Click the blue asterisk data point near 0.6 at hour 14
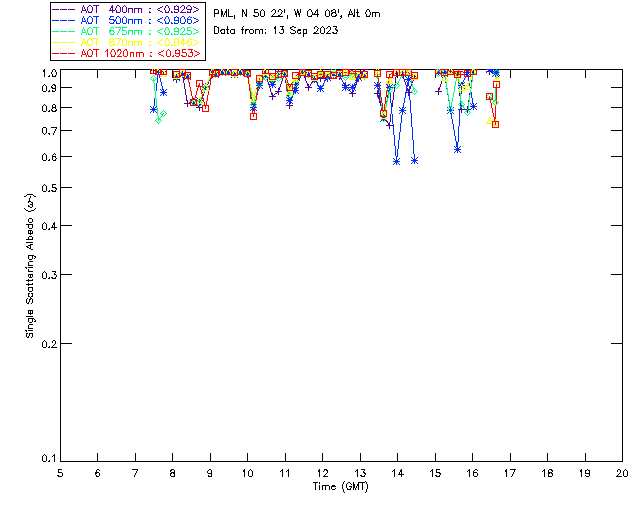The height and width of the screenshot is (512, 640). point(396,162)
